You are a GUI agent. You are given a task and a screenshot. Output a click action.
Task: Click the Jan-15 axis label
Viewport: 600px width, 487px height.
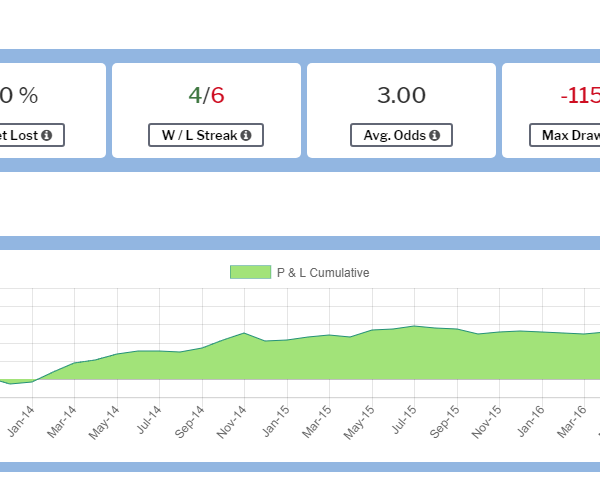pos(276,421)
